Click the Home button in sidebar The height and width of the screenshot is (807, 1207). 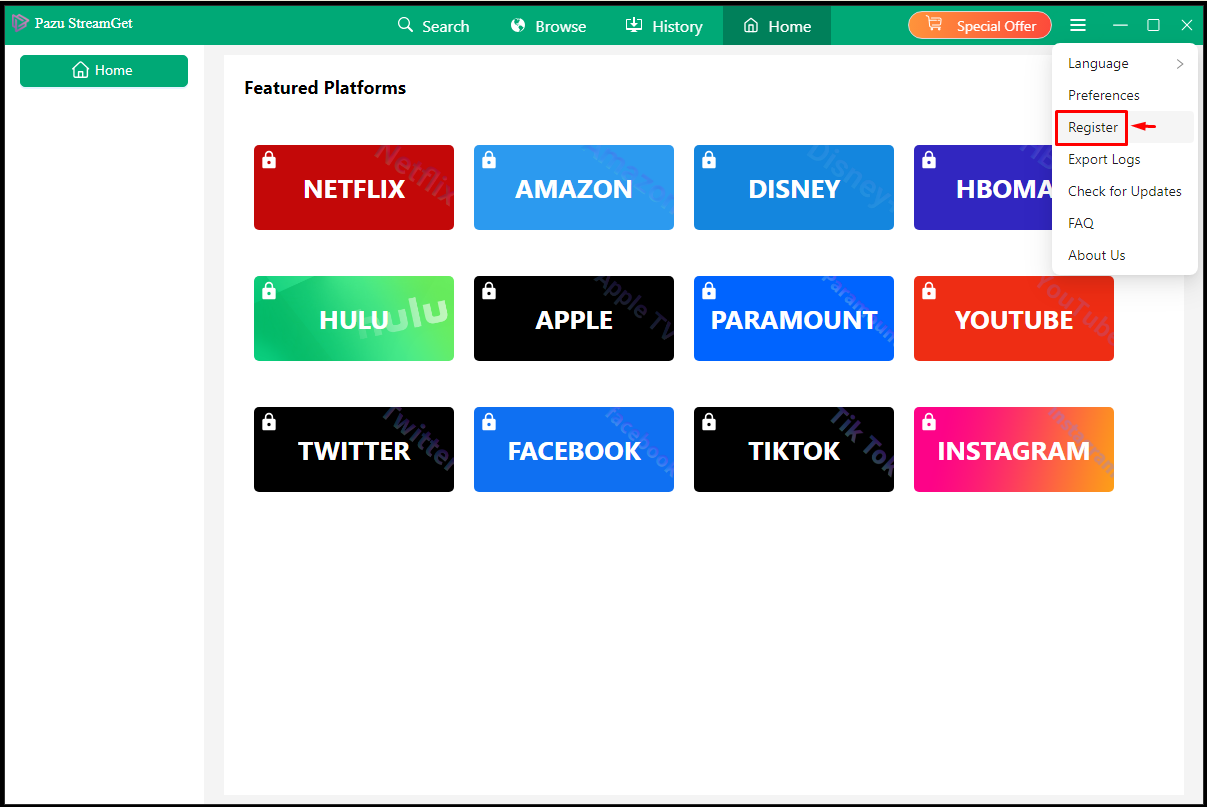click(104, 71)
